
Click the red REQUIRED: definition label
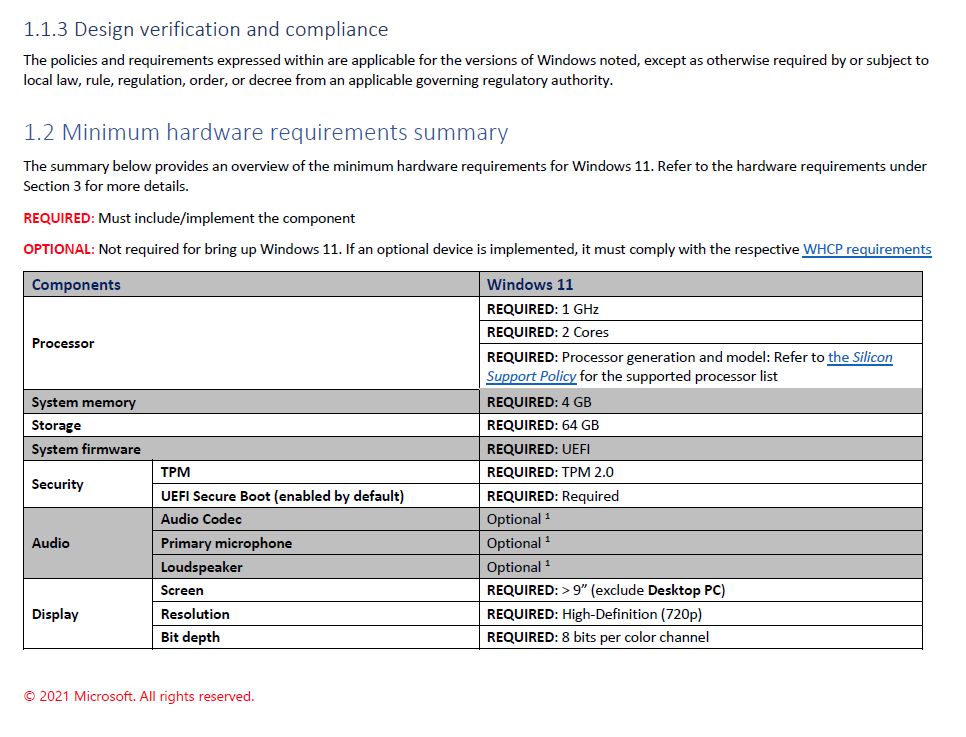click(59, 218)
